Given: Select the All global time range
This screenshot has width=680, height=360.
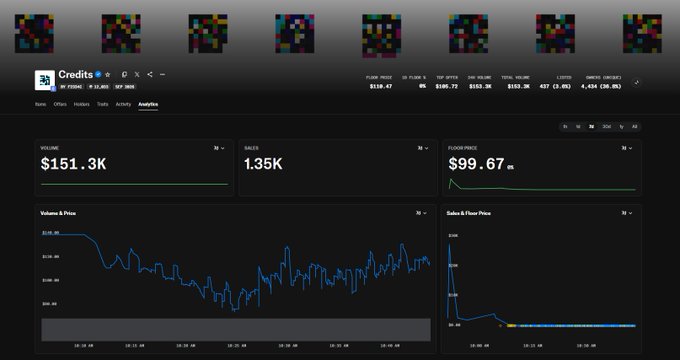Looking at the screenshot, I should [x=634, y=127].
